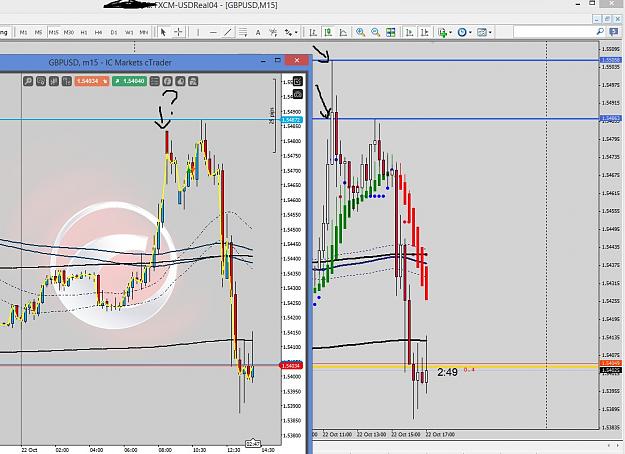This screenshot has height=454, width=625.
Task: Switch MT4 chart to candlesticks
Action: coord(328,32)
